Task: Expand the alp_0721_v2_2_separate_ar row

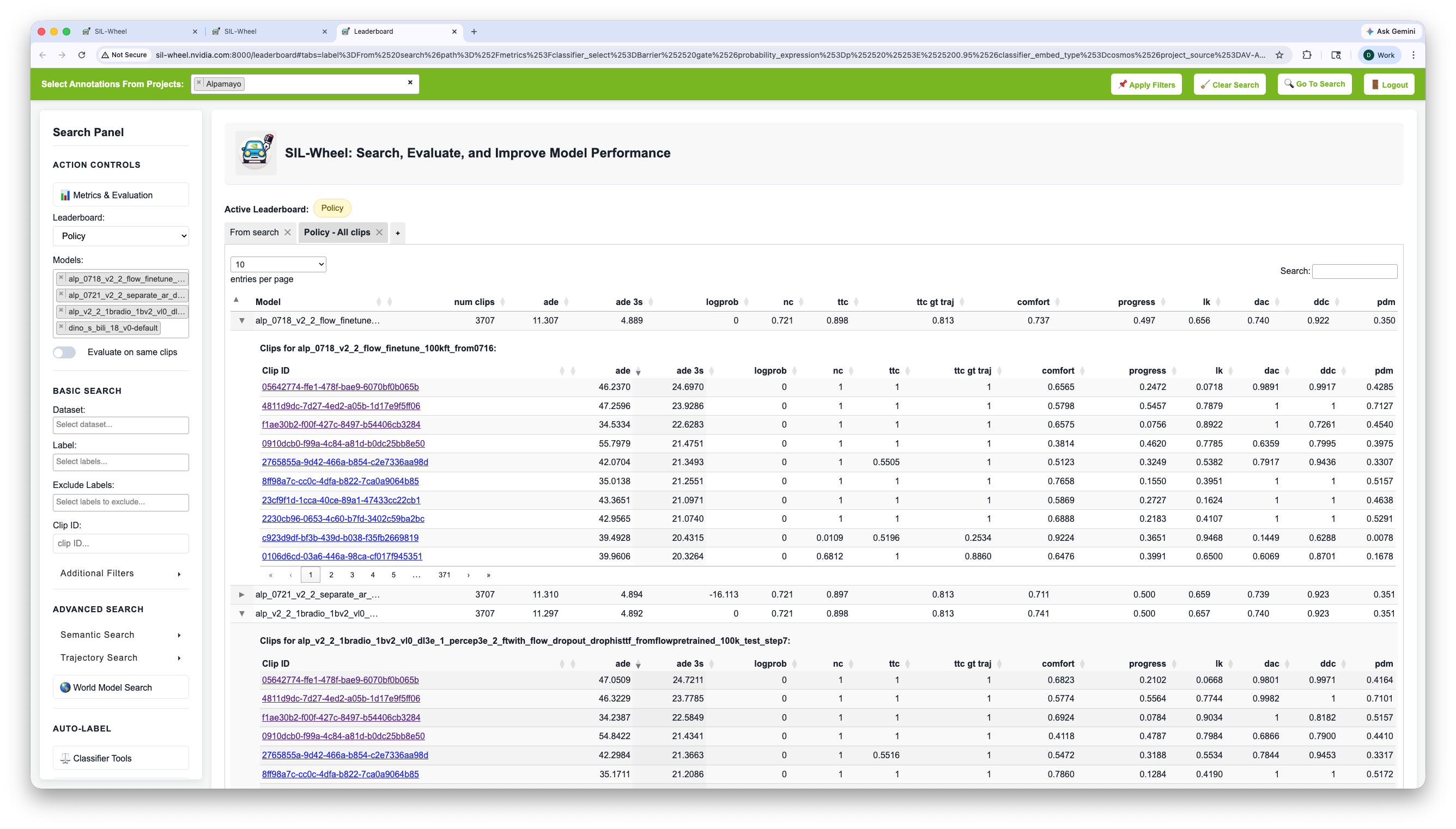Action: [241, 594]
